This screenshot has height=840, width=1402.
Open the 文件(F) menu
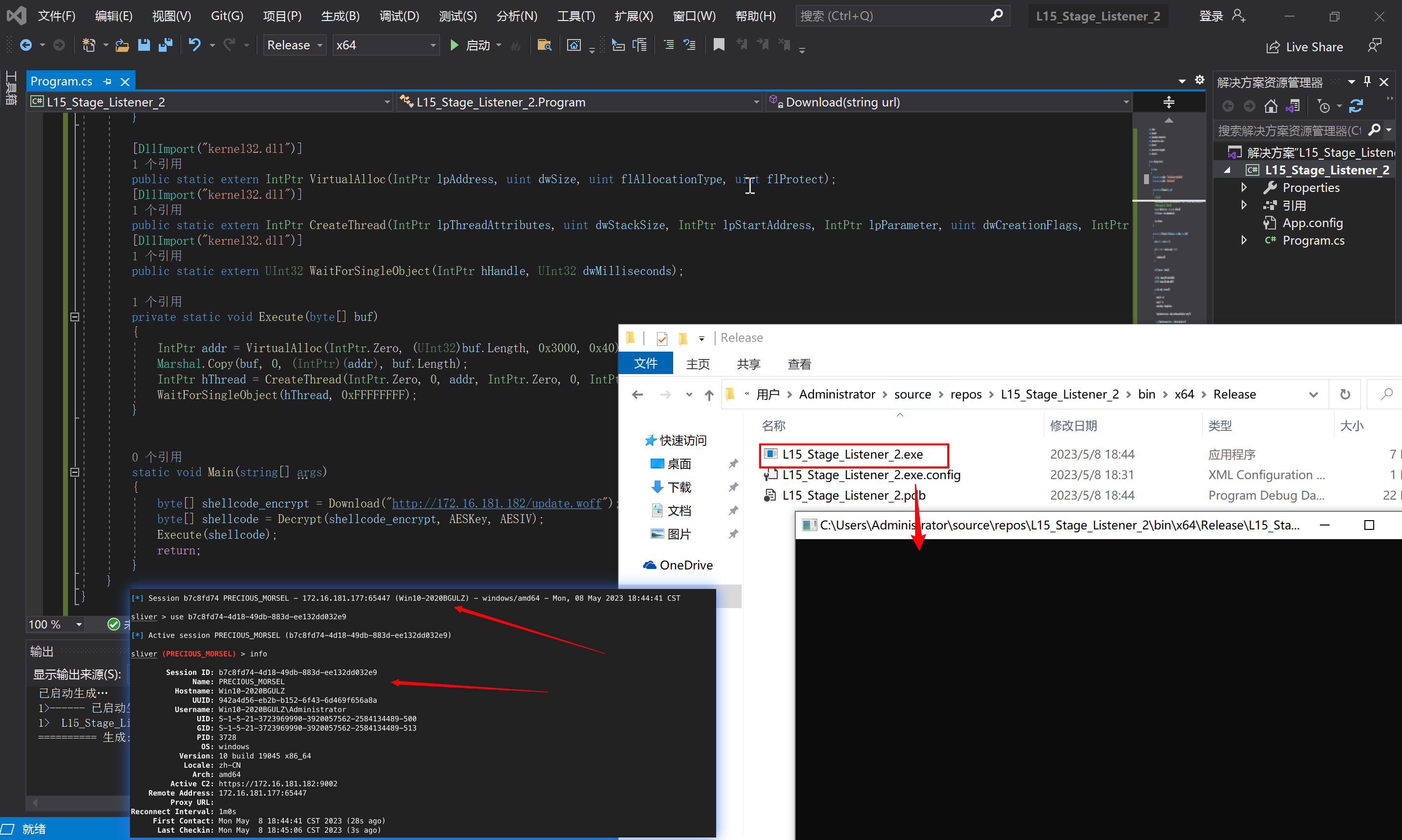(56, 16)
